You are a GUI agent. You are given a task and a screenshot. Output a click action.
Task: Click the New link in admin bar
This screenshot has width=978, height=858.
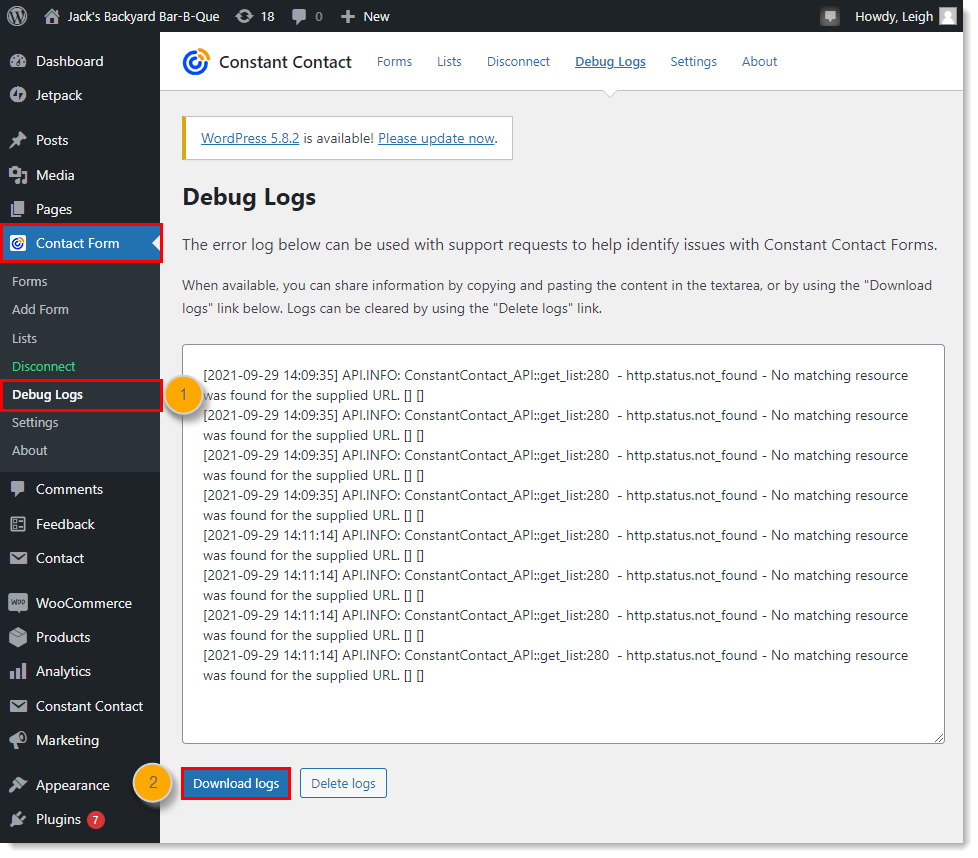click(x=376, y=17)
